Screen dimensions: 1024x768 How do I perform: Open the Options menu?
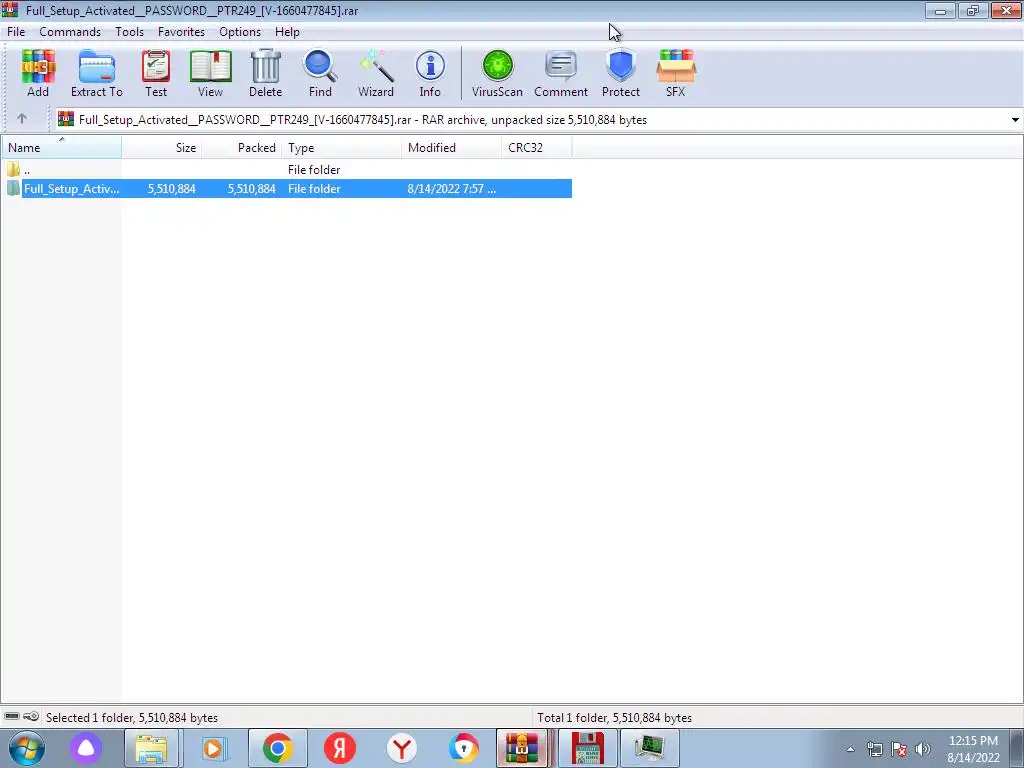coord(240,32)
